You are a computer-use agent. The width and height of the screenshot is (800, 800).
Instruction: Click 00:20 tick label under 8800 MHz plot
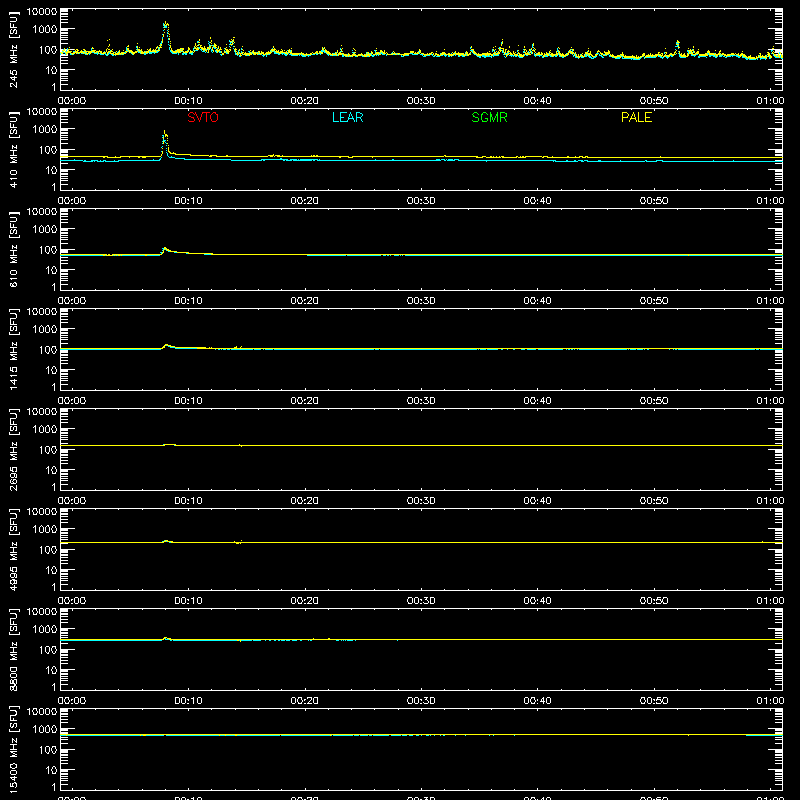coord(305,701)
